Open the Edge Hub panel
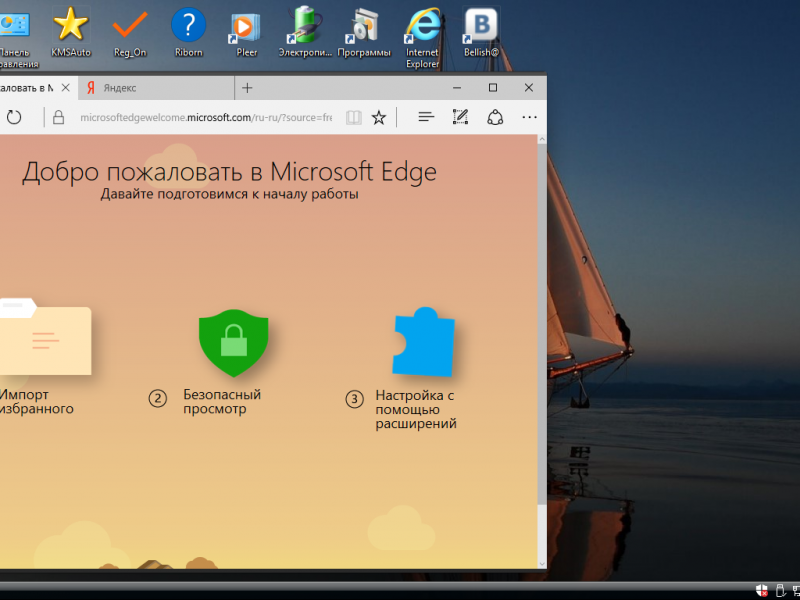Viewport: 800px width, 600px height. click(x=426, y=117)
